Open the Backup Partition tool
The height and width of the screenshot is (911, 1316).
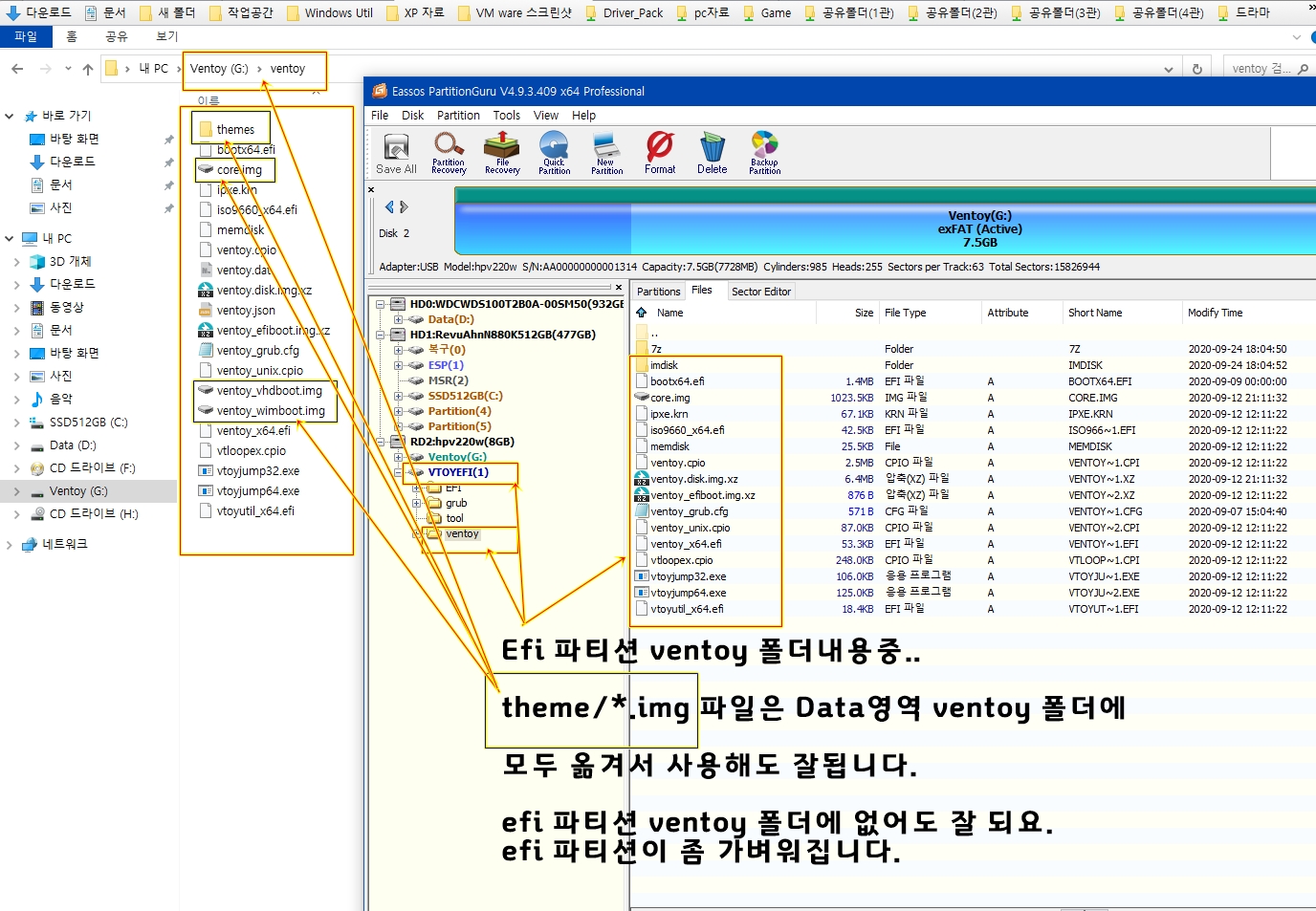pos(764,153)
